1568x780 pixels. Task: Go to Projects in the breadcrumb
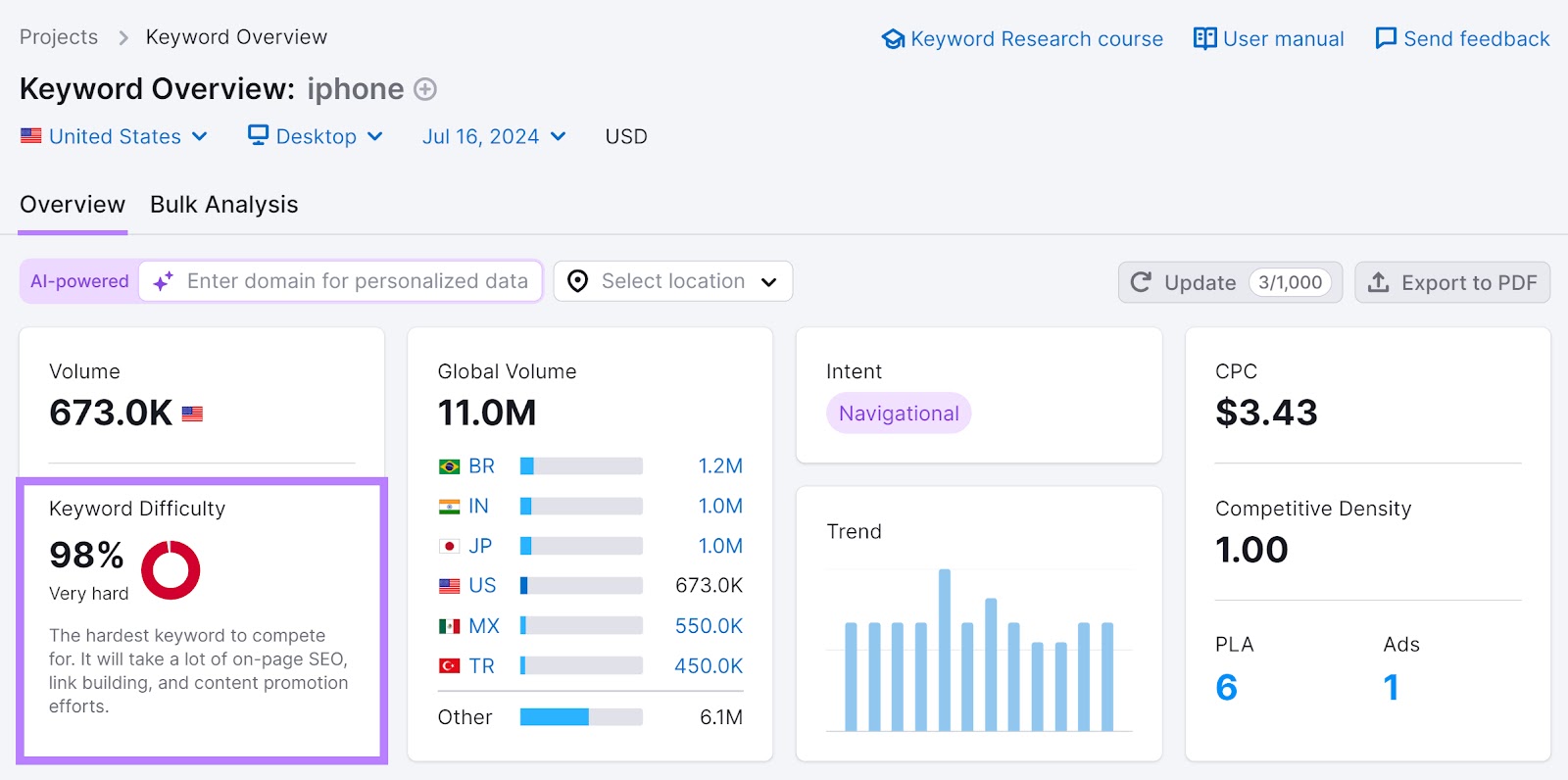[x=59, y=37]
